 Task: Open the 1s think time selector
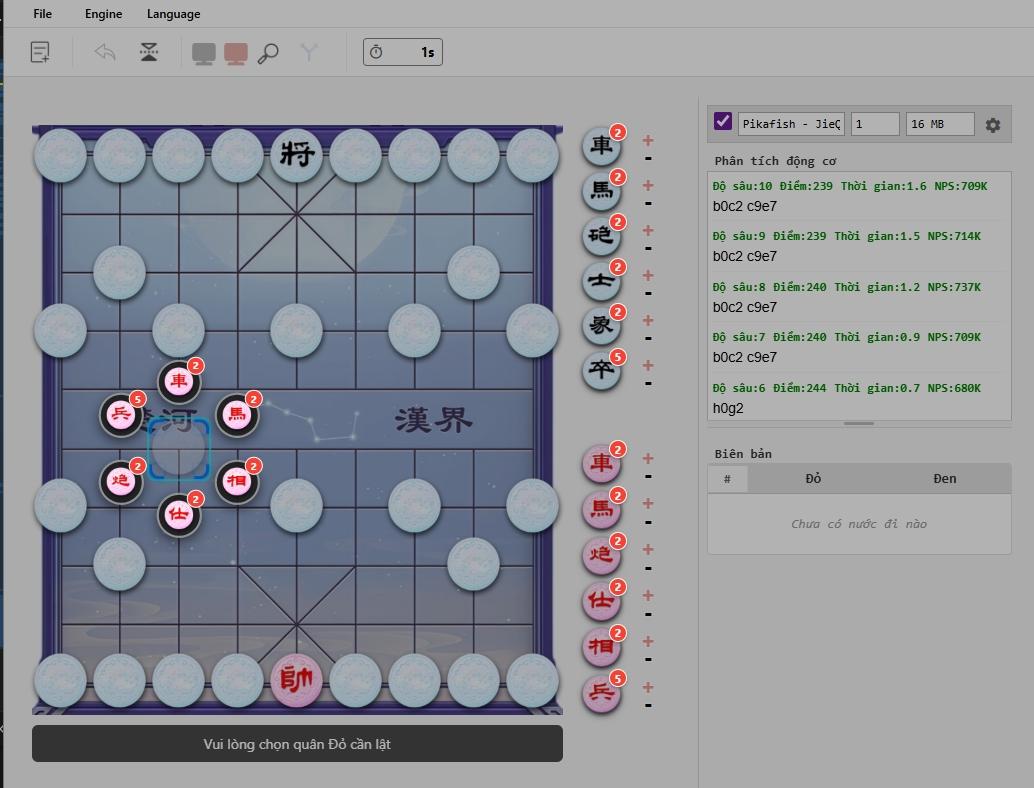point(403,52)
